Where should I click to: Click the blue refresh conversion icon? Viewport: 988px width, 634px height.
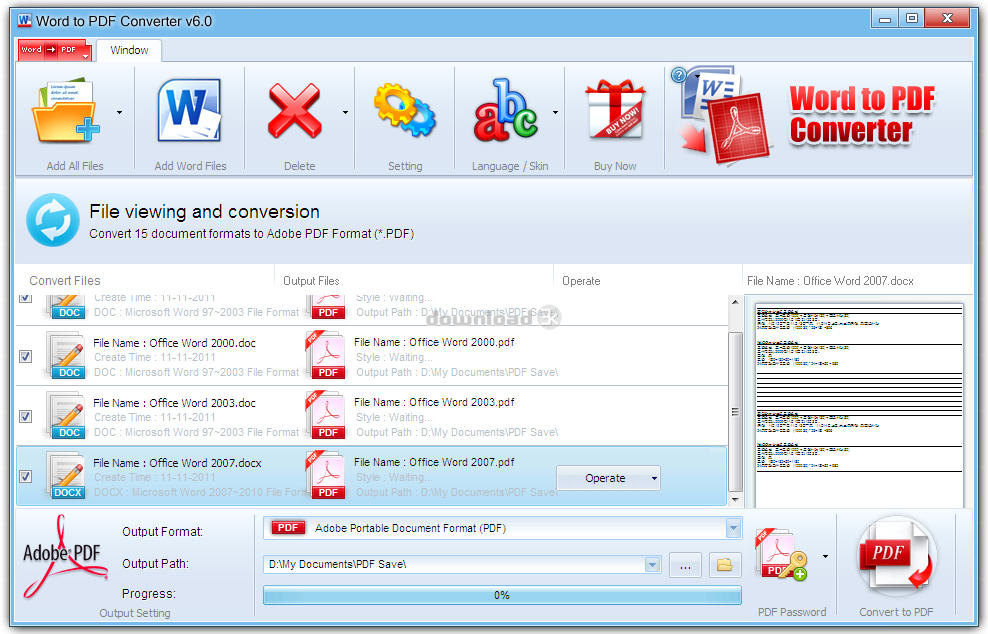pyautogui.click(x=53, y=220)
